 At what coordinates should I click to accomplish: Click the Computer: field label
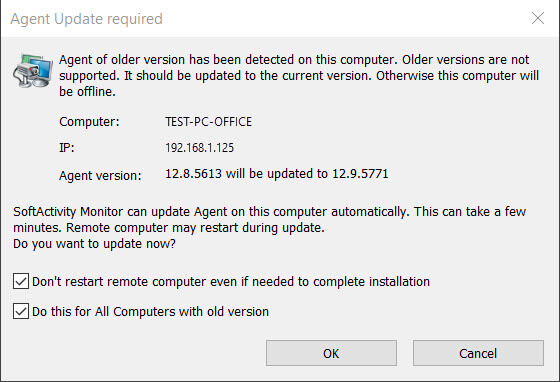(89, 122)
